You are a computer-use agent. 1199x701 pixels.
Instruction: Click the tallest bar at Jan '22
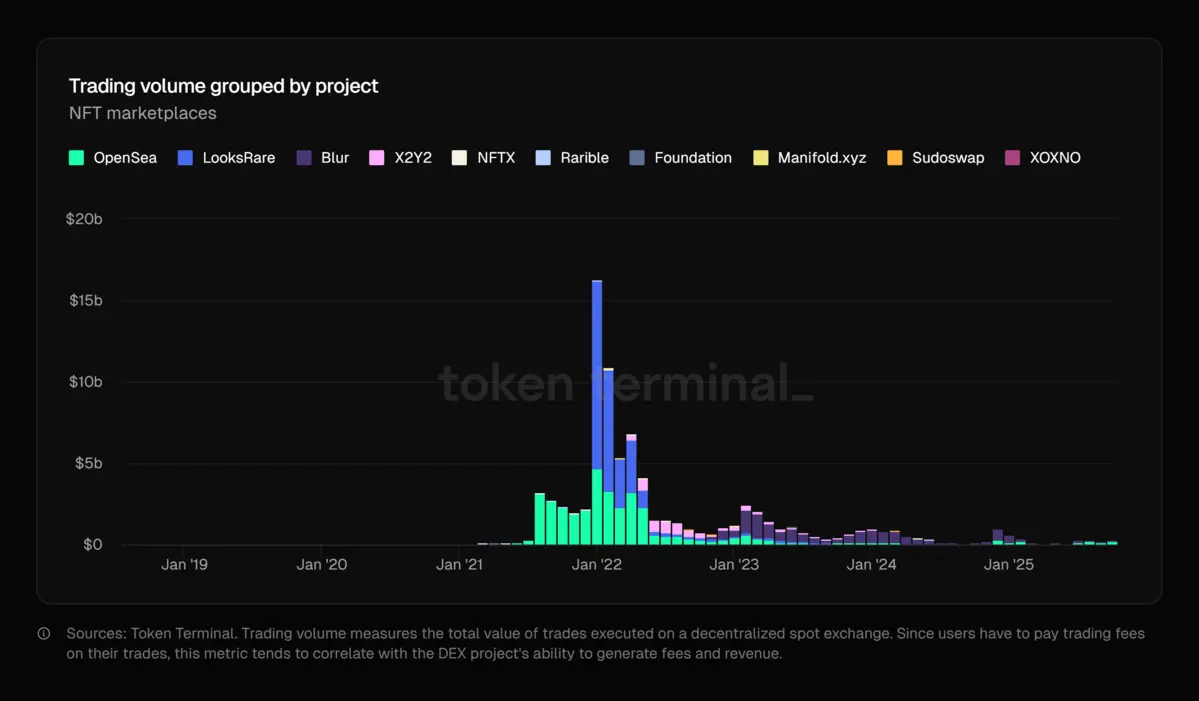pyautogui.click(x=597, y=400)
